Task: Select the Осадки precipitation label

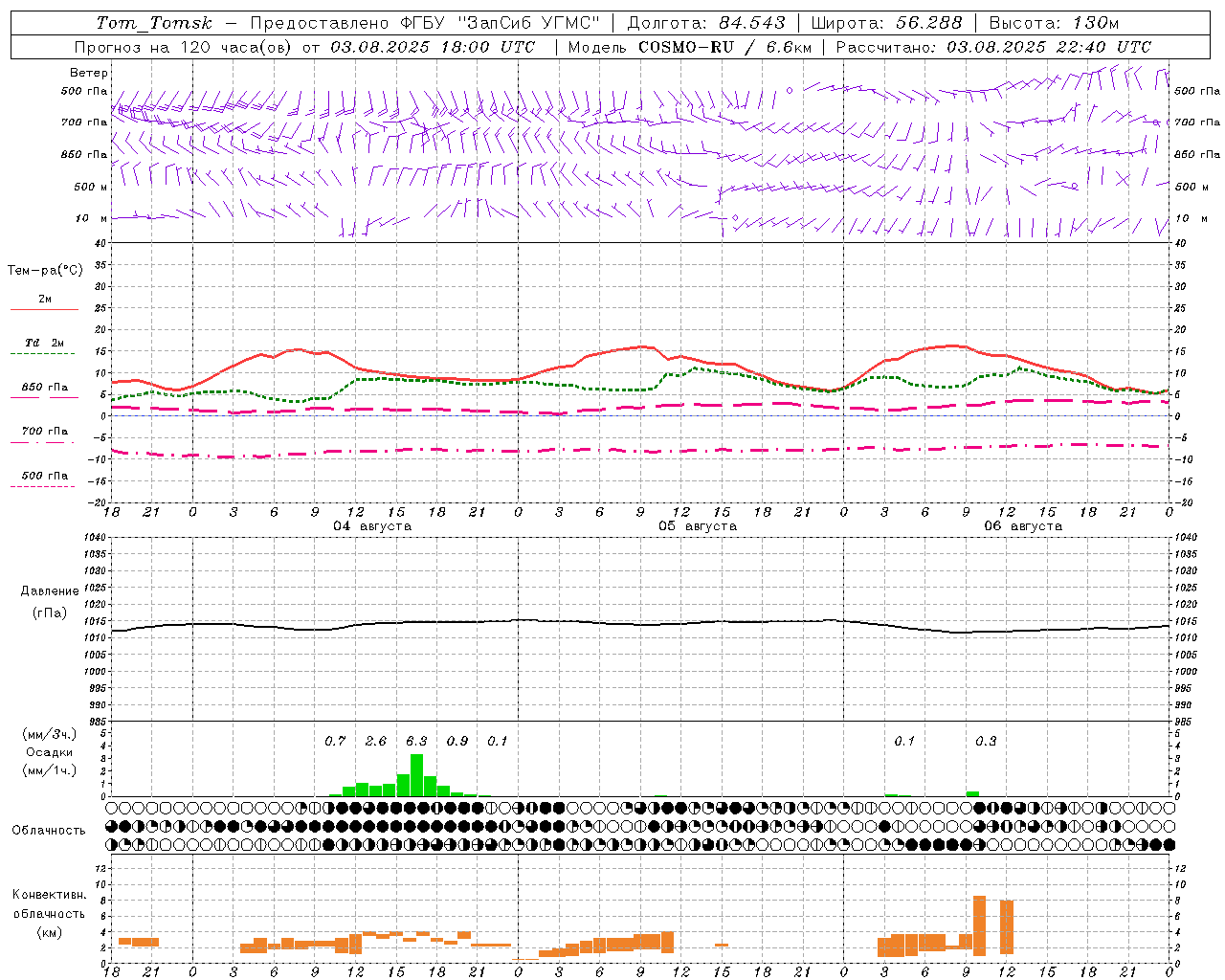Action: (x=50, y=752)
